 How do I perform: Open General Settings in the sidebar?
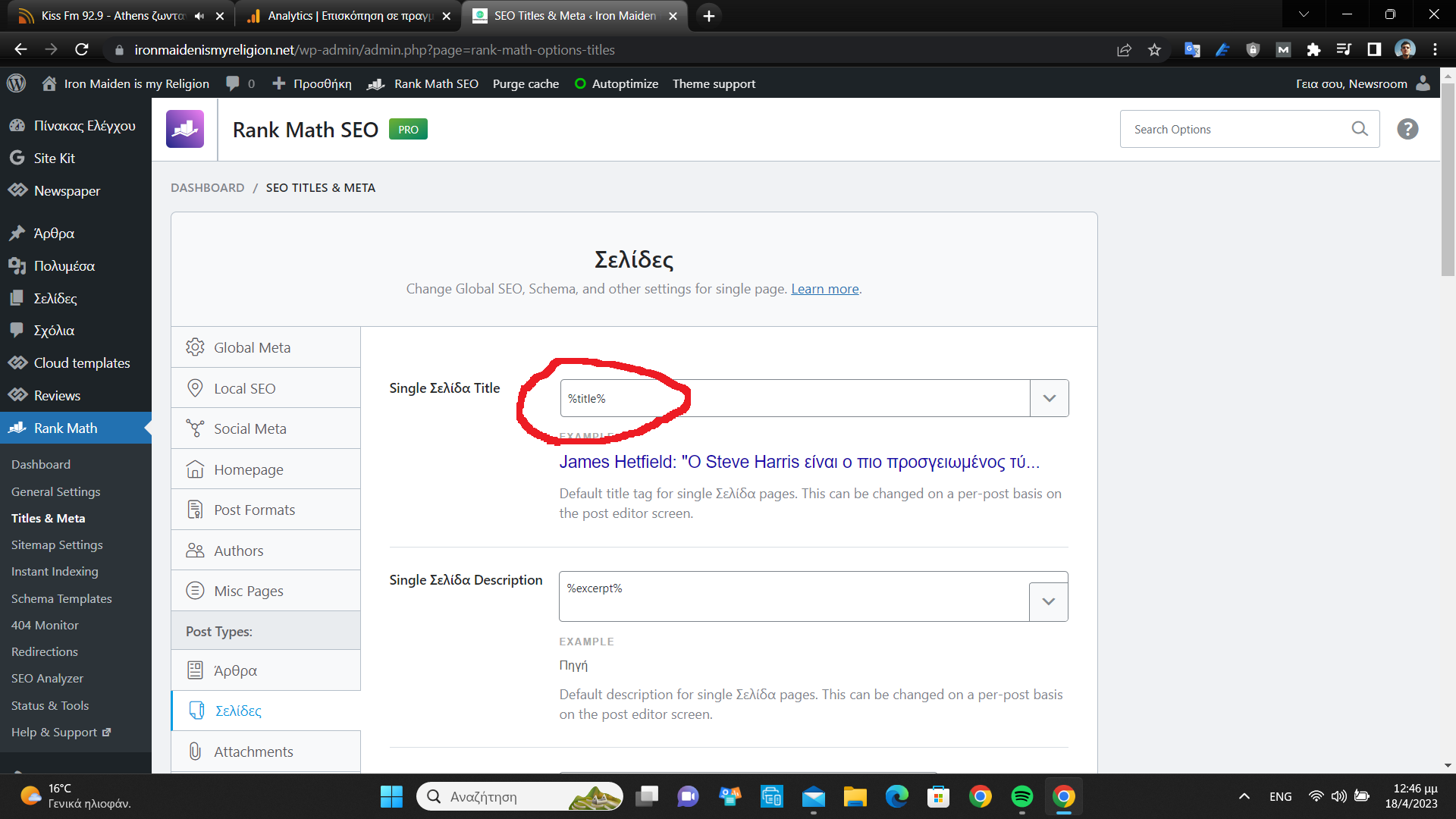click(x=55, y=491)
